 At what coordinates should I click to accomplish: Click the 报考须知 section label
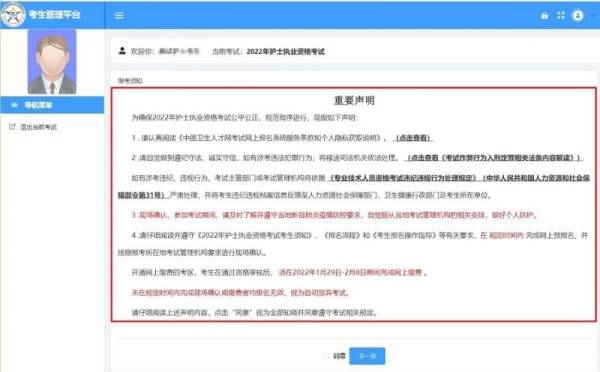[130, 81]
